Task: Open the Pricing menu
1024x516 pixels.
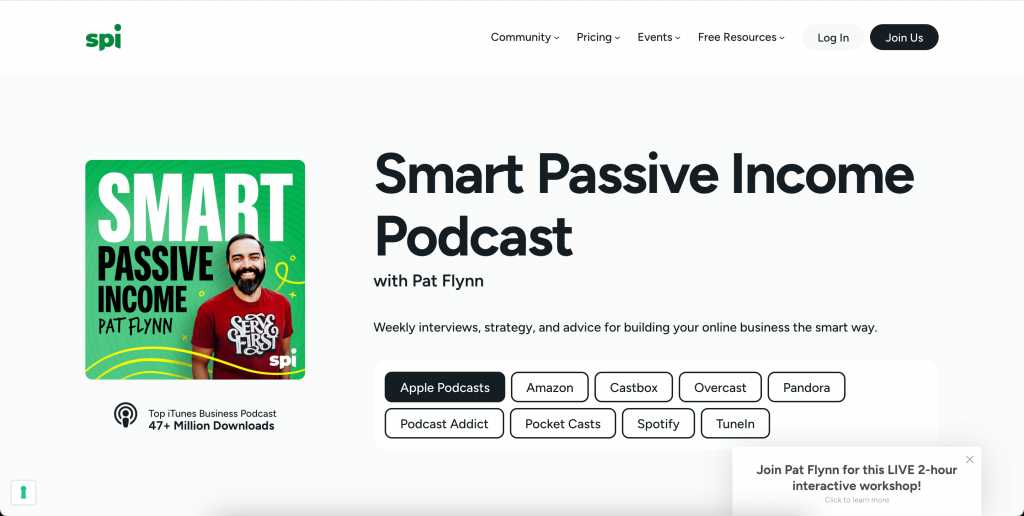Action: (598, 37)
